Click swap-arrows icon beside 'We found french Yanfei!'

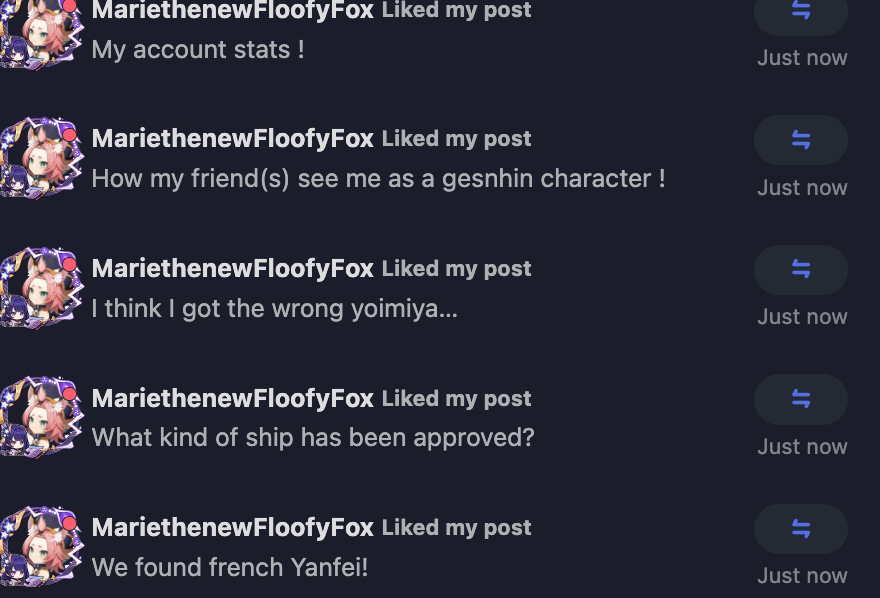pyautogui.click(x=800, y=529)
